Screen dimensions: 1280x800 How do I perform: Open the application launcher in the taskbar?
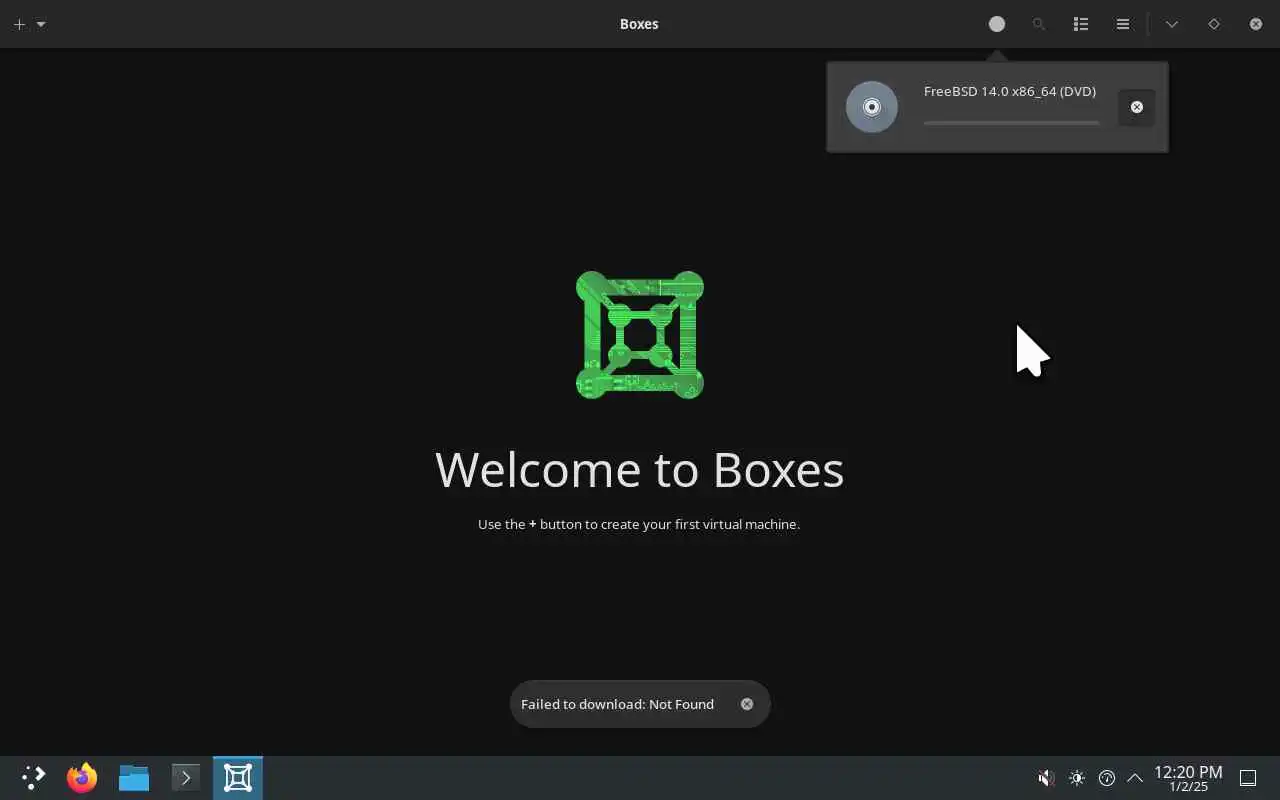coord(33,778)
